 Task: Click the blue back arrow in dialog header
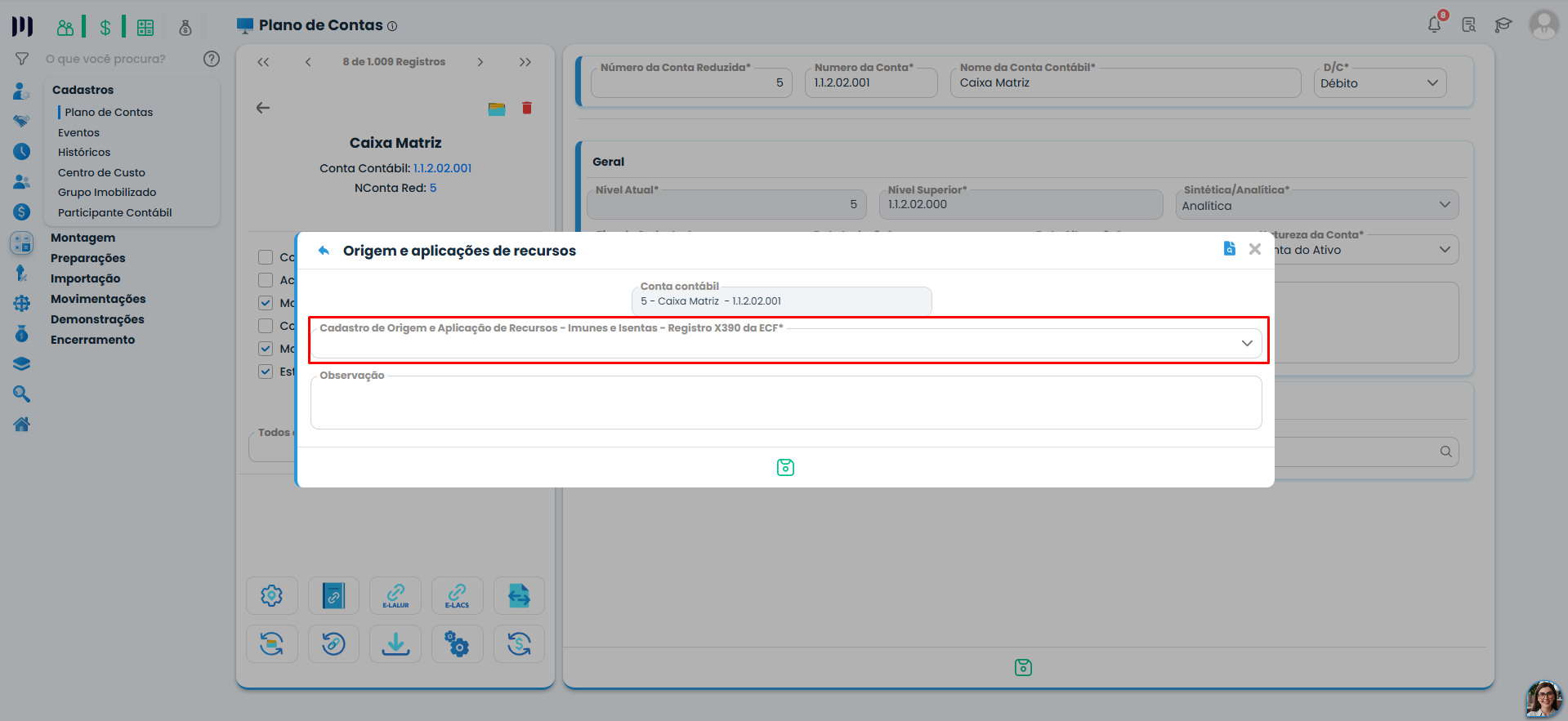[324, 251]
